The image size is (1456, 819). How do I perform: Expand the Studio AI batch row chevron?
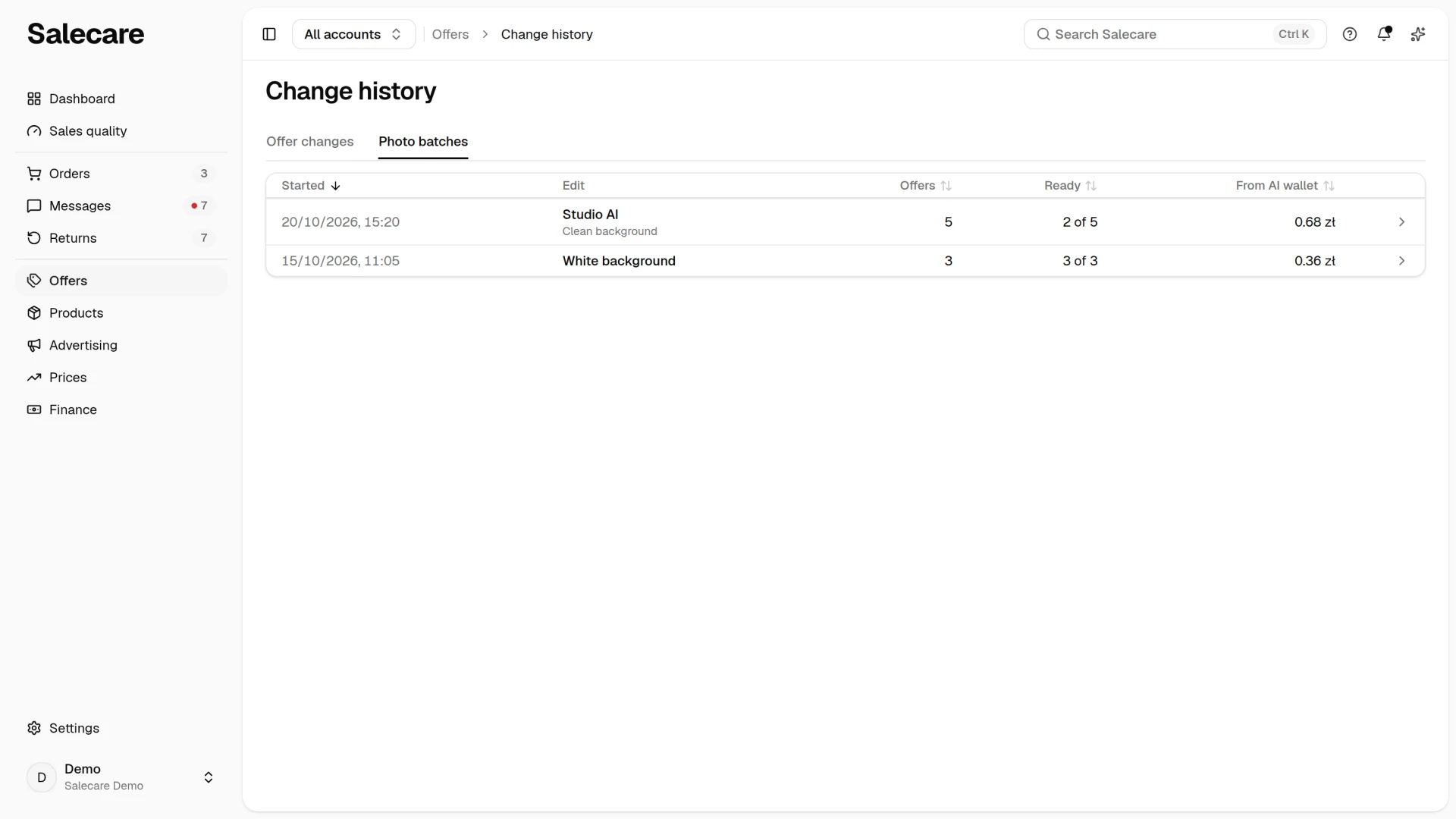[1401, 222]
